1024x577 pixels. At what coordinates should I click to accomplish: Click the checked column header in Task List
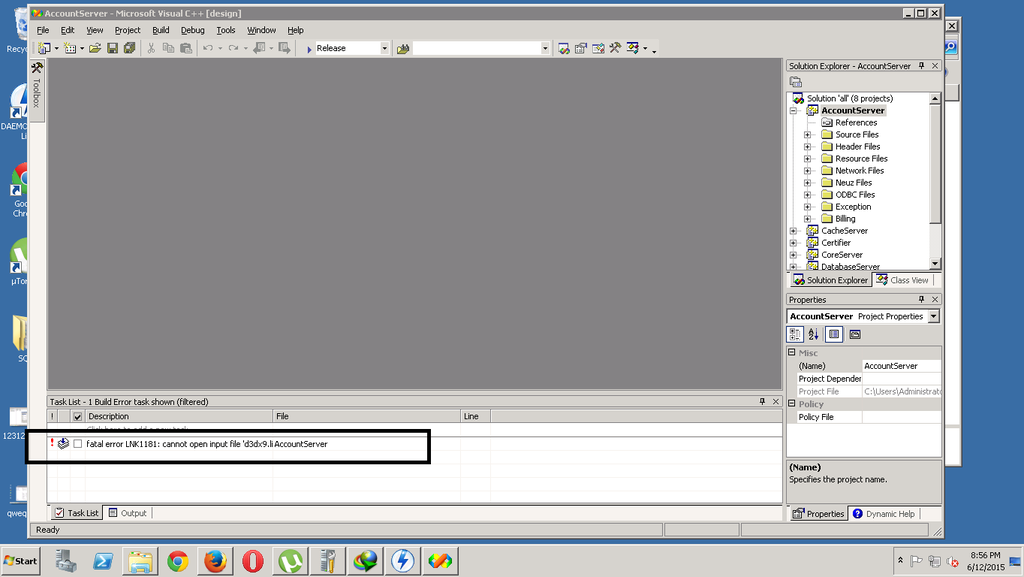(x=78, y=416)
